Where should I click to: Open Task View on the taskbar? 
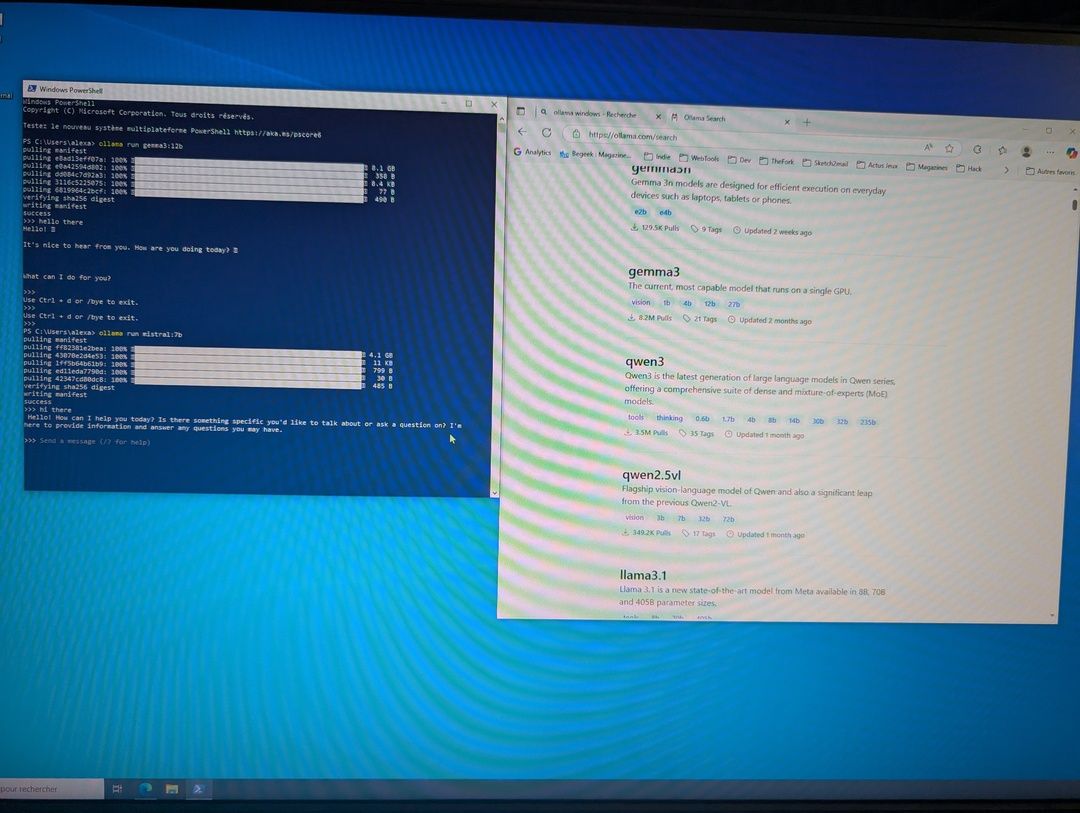point(117,789)
